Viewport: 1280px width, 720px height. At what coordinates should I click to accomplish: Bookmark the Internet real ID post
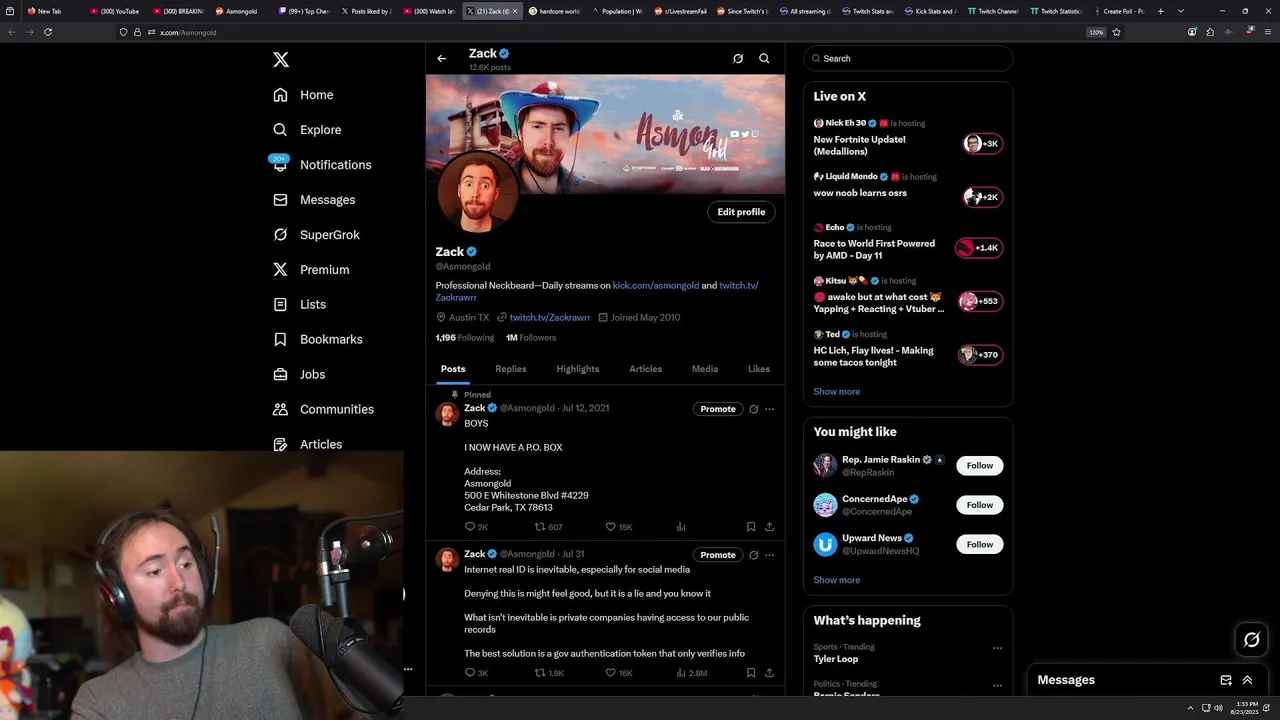tap(751, 673)
